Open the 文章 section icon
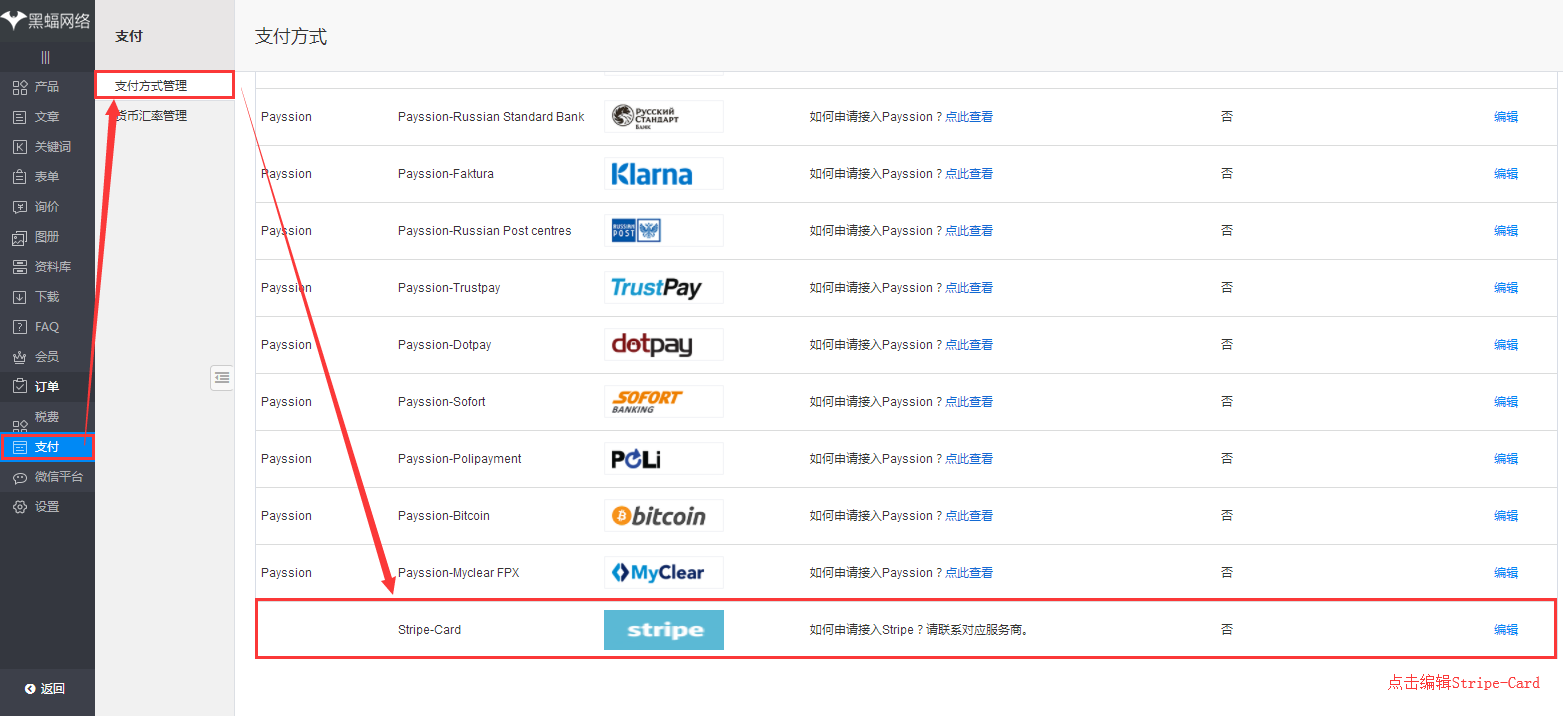The height and width of the screenshot is (716, 1563). 20,117
